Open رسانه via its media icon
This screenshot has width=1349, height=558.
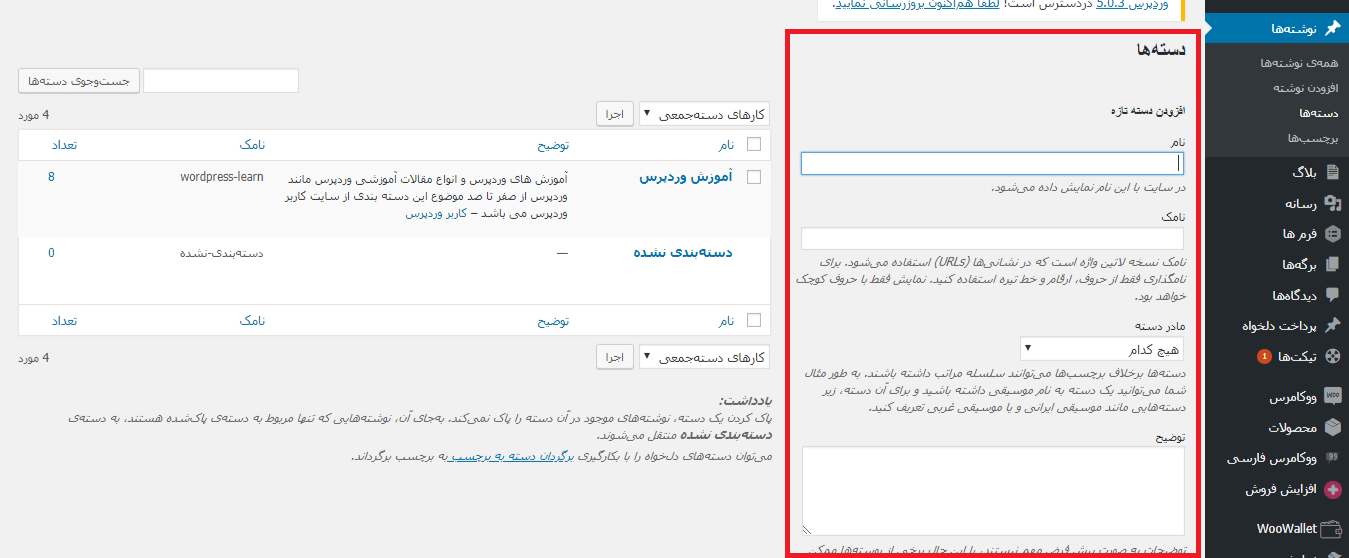[1332, 203]
